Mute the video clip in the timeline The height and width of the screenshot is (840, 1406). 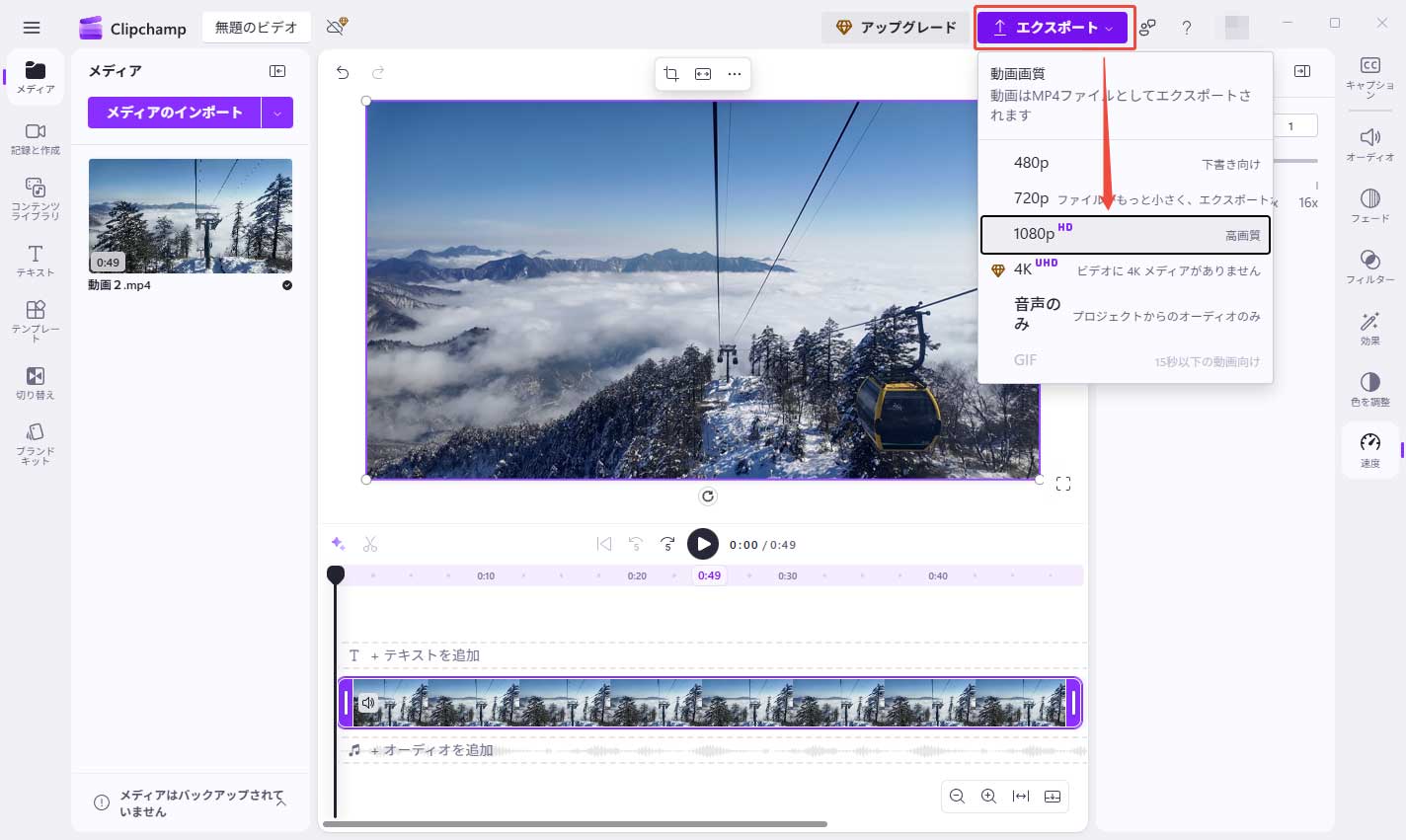click(367, 702)
